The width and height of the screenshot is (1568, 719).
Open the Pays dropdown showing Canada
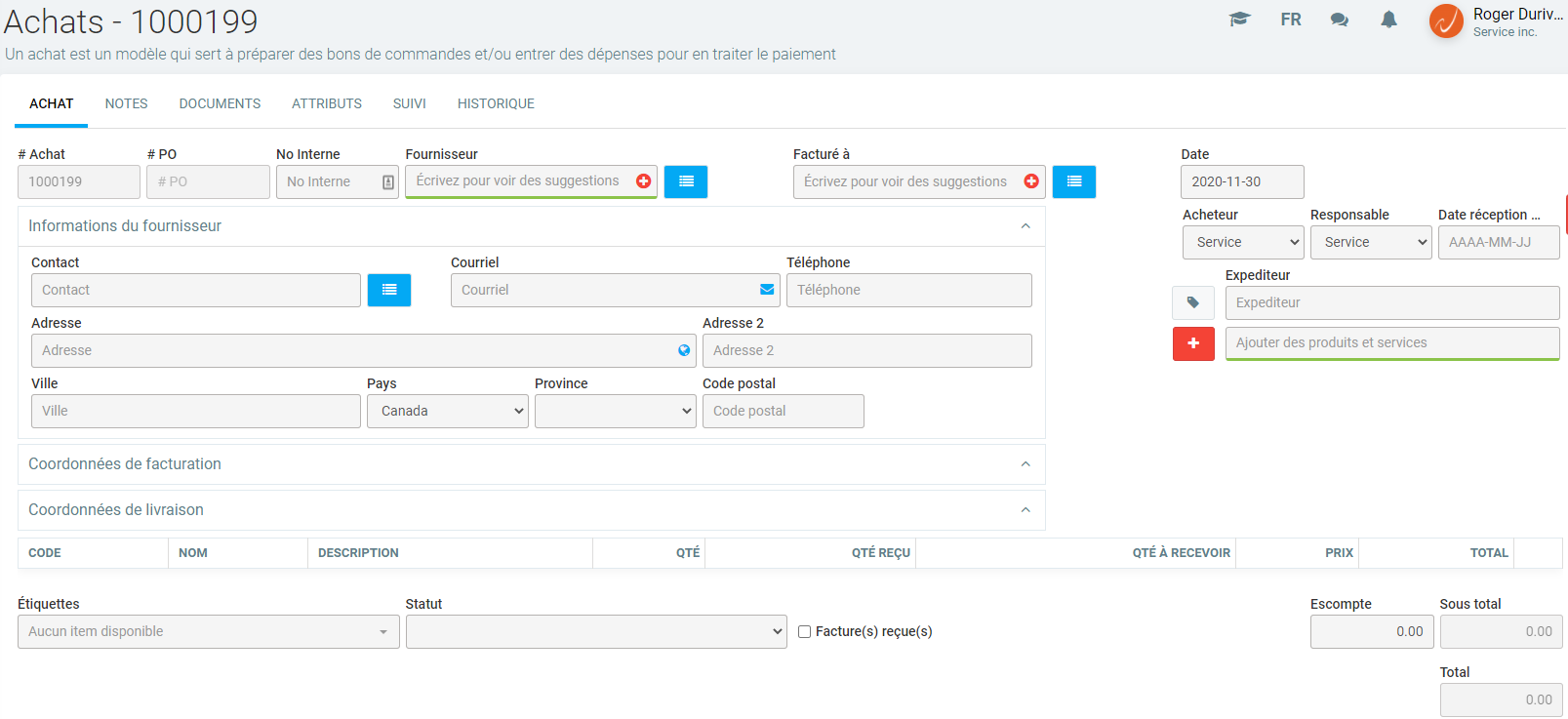(447, 411)
